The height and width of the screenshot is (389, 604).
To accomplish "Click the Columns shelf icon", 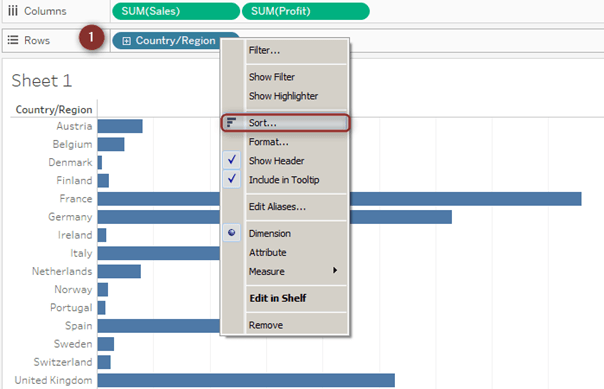I will coord(13,11).
